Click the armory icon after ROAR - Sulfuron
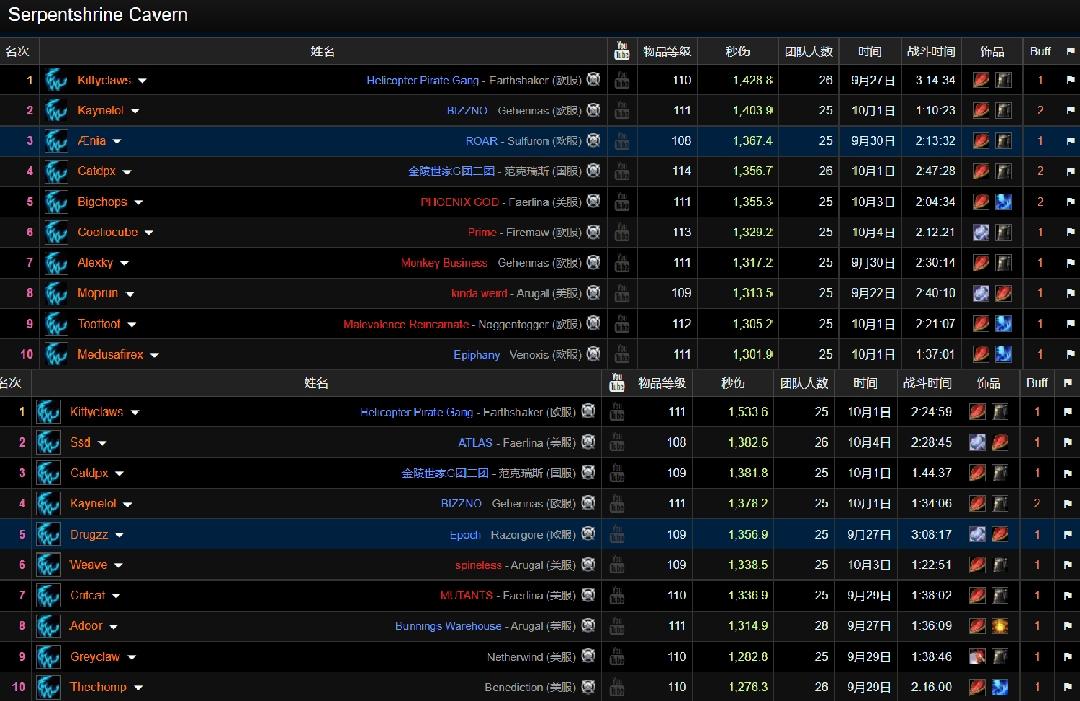 [593, 141]
